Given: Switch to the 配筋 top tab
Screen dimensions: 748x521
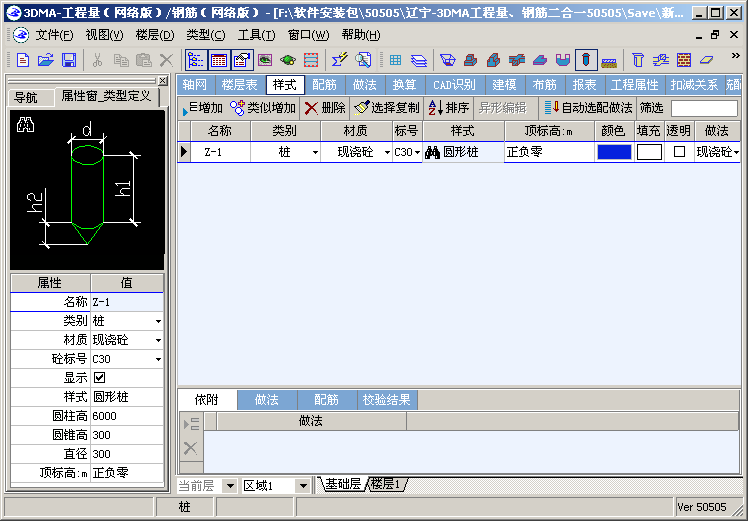Looking at the screenshot, I should coord(324,85).
